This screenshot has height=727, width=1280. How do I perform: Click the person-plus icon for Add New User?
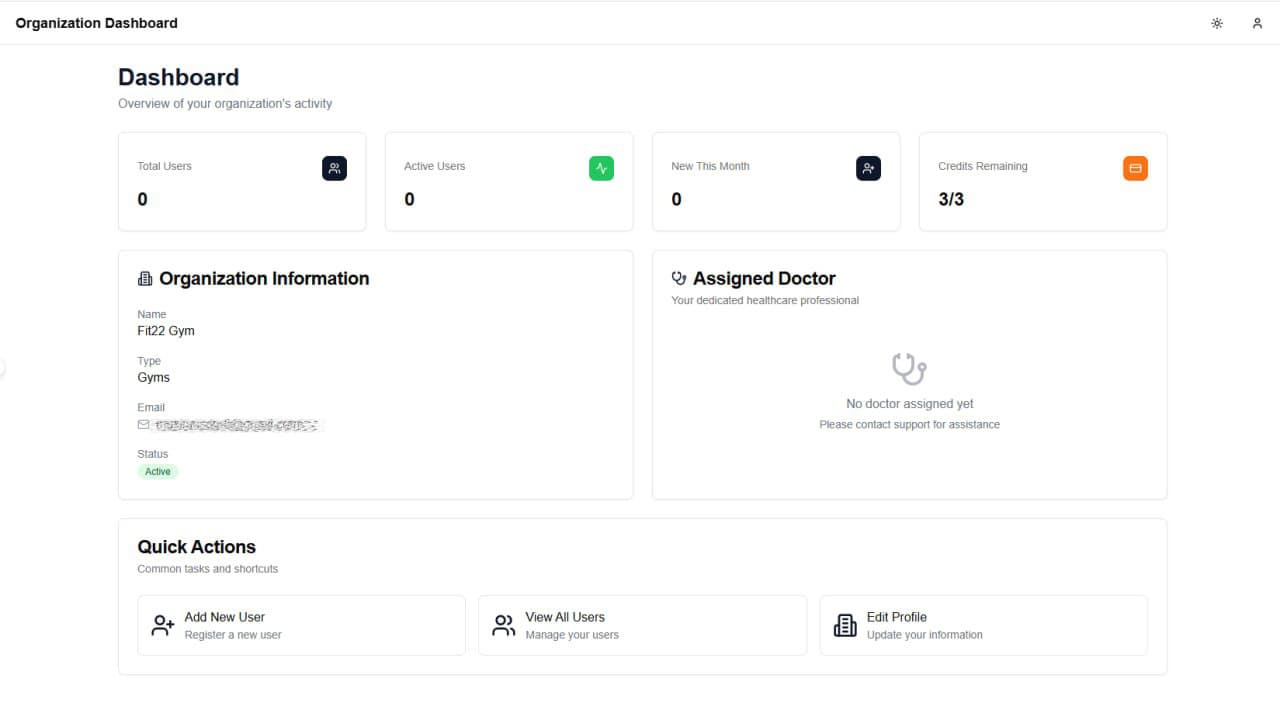(x=161, y=624)
